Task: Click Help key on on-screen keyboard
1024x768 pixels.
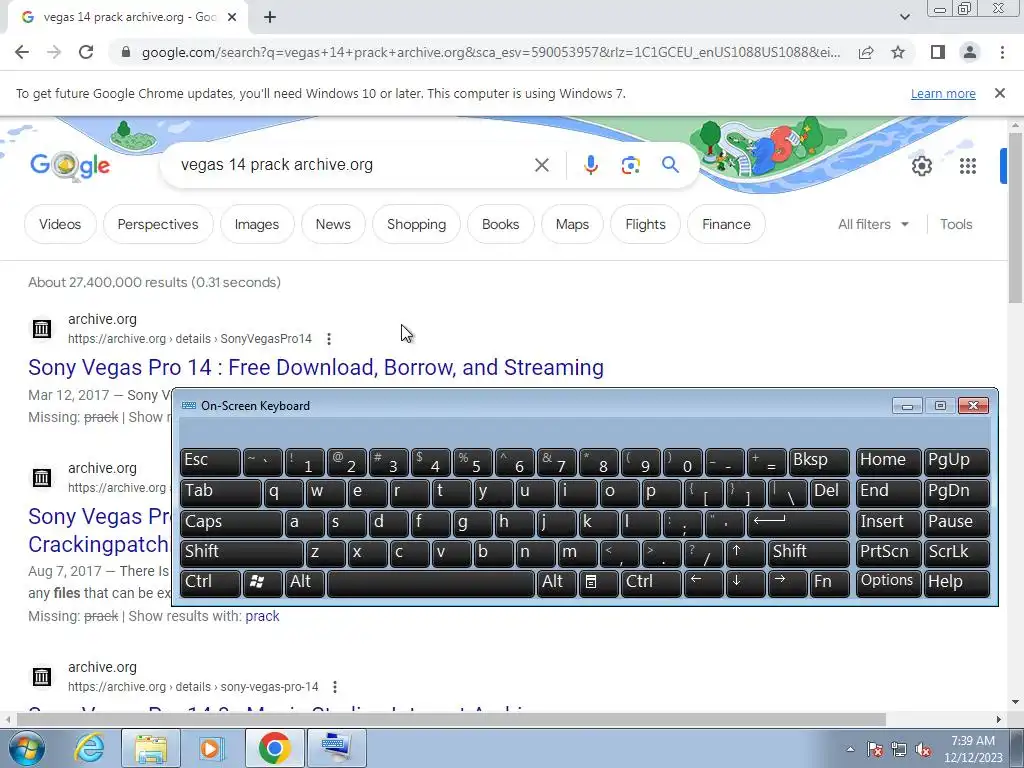Action: tap(956, 583)
